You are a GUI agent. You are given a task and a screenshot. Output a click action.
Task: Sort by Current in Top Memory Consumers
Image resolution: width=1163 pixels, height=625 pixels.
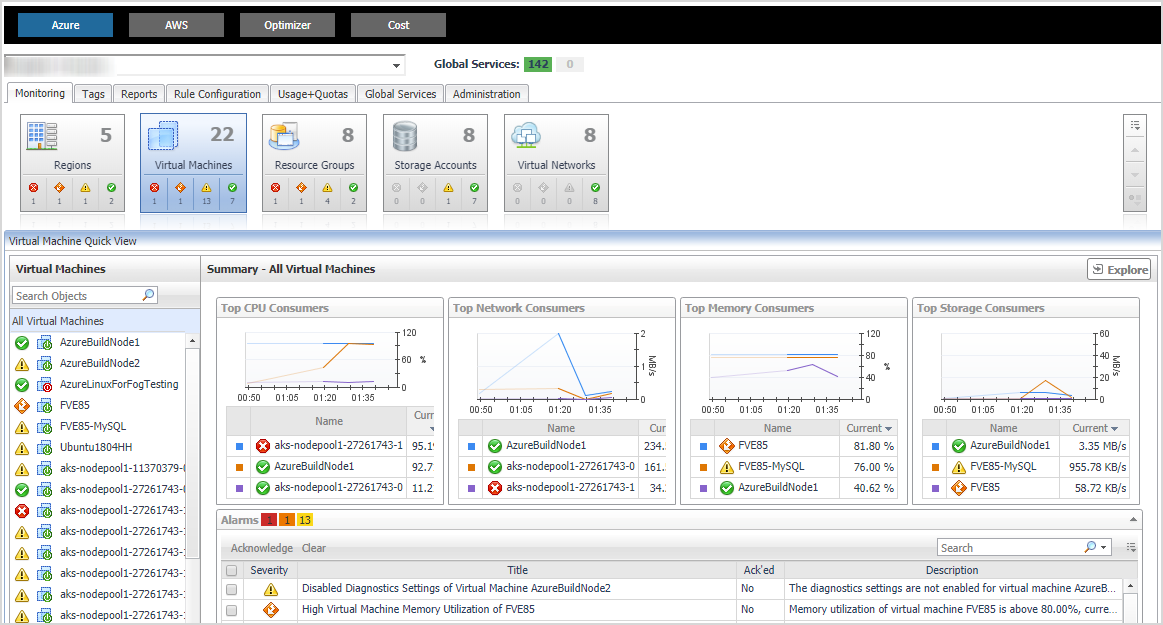pos(869,428)
